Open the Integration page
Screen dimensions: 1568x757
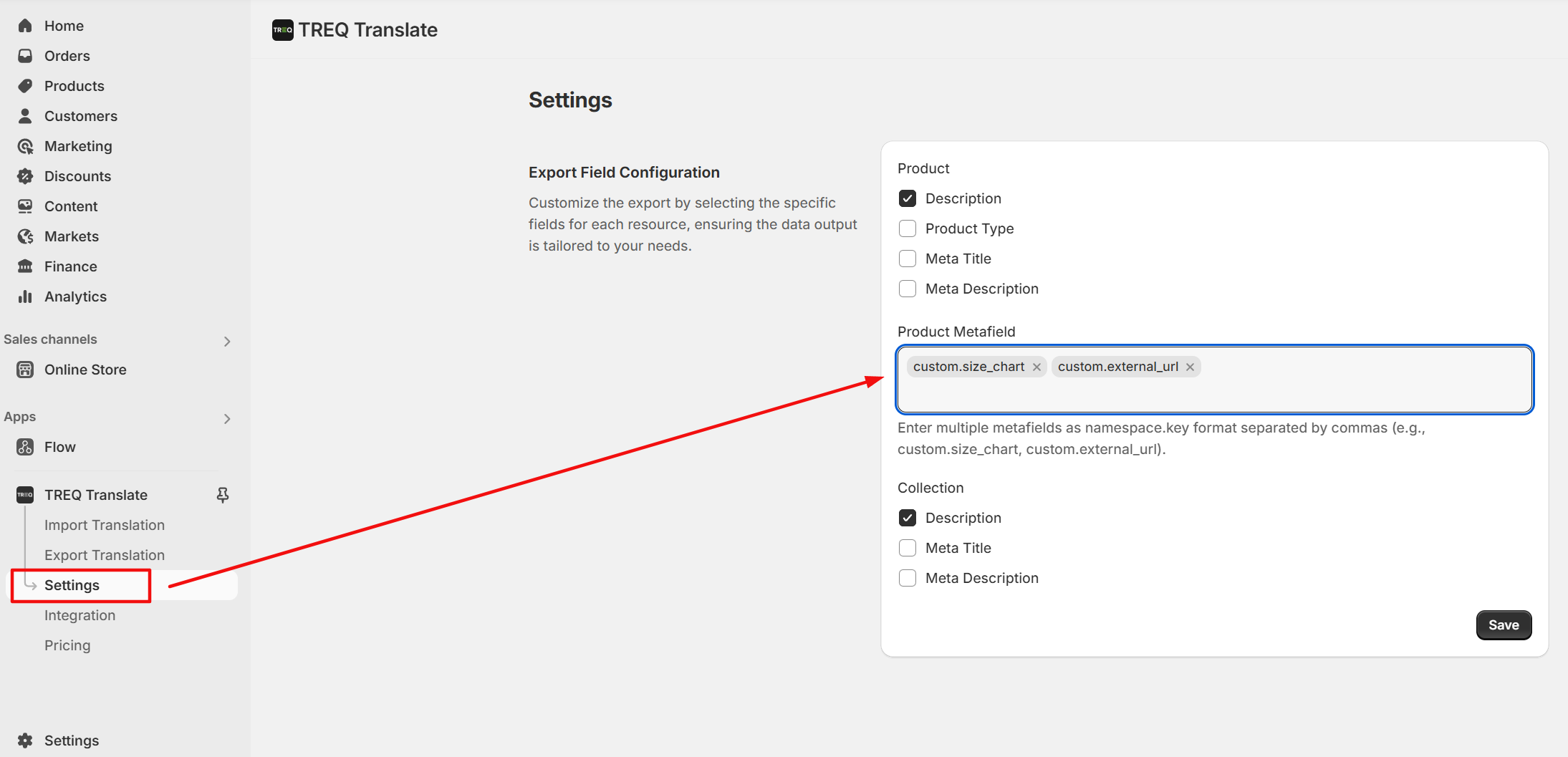(x=80, y=615)
